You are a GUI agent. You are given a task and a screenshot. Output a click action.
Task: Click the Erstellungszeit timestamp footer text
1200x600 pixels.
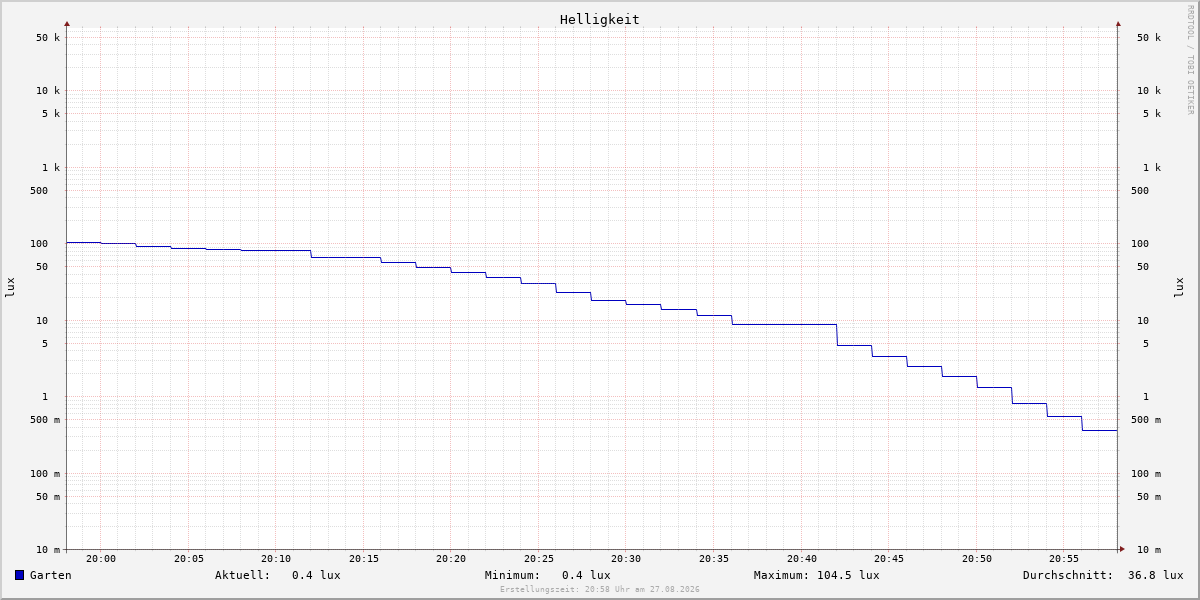pos(600,590)
